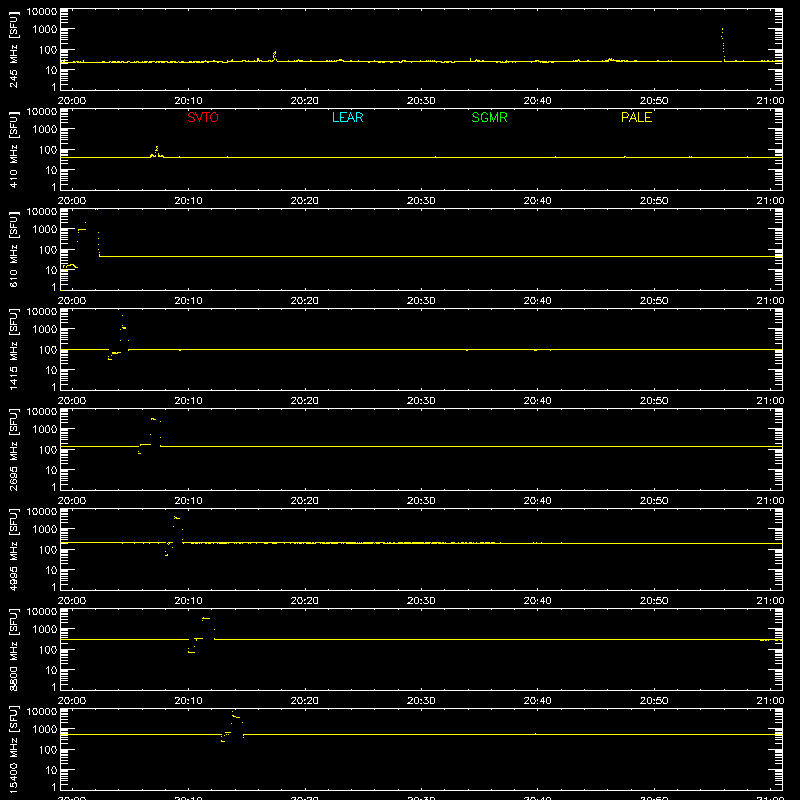Click 20:50 label under the 2695 MHz plot
This screenshot has height=800, width=800.
tap(654, 501)
